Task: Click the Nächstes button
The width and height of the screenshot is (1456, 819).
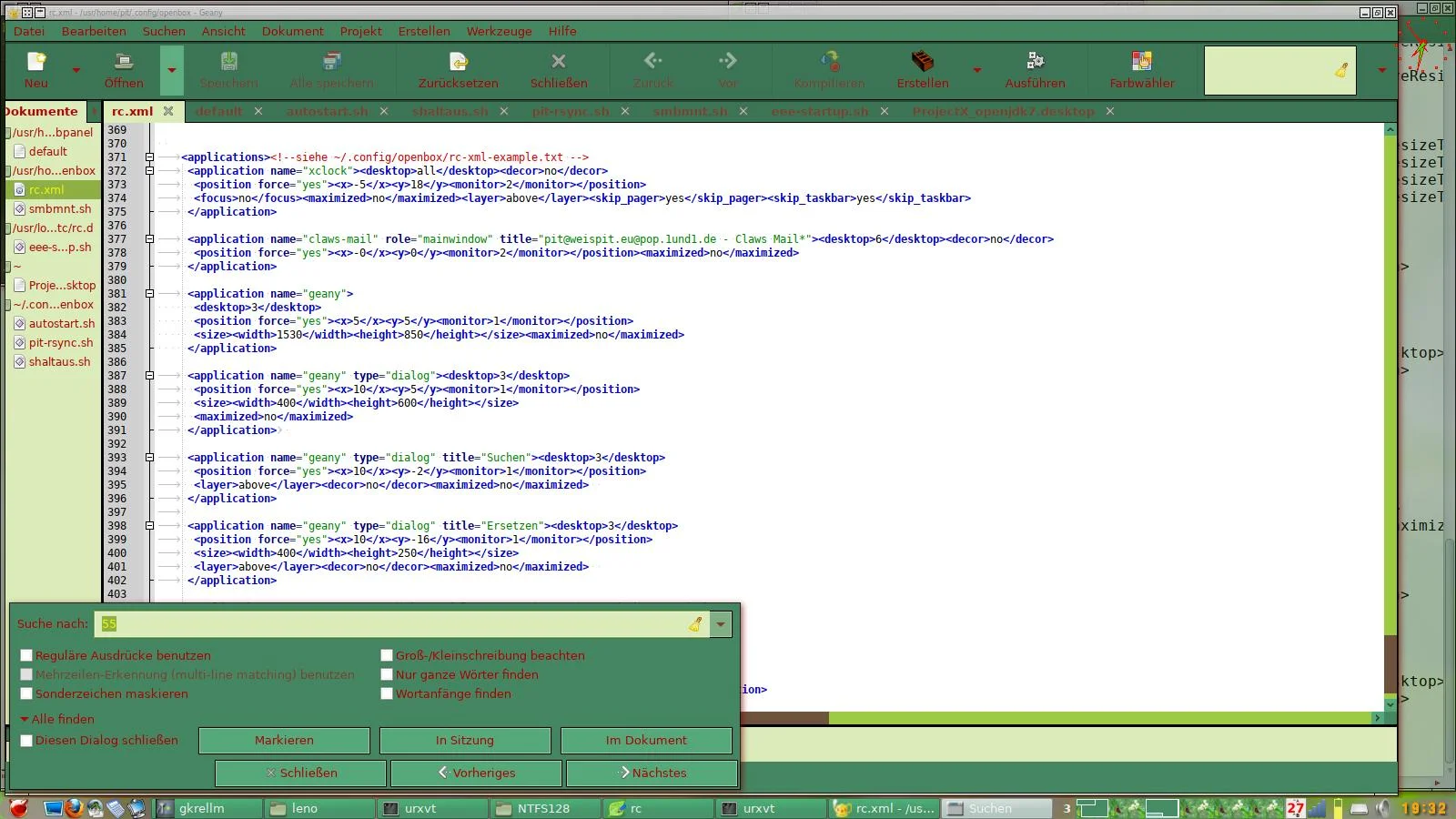Action: 652,773
